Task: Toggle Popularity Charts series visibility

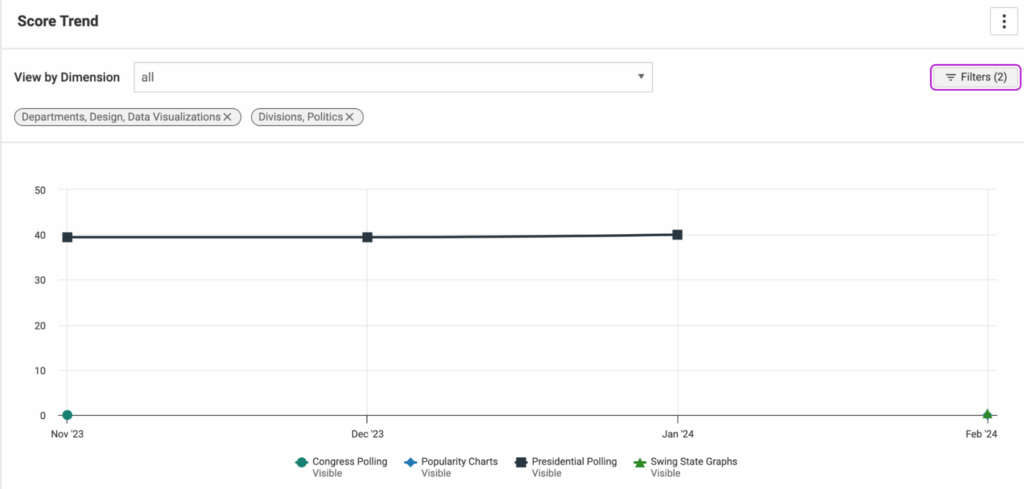Action: tap(459, 462)
